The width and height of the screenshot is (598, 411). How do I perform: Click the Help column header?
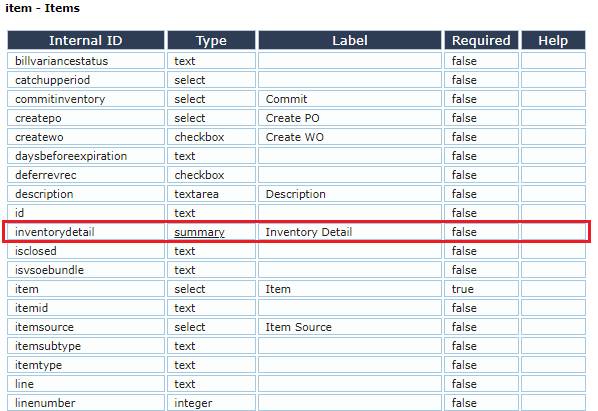coord(553,40)
